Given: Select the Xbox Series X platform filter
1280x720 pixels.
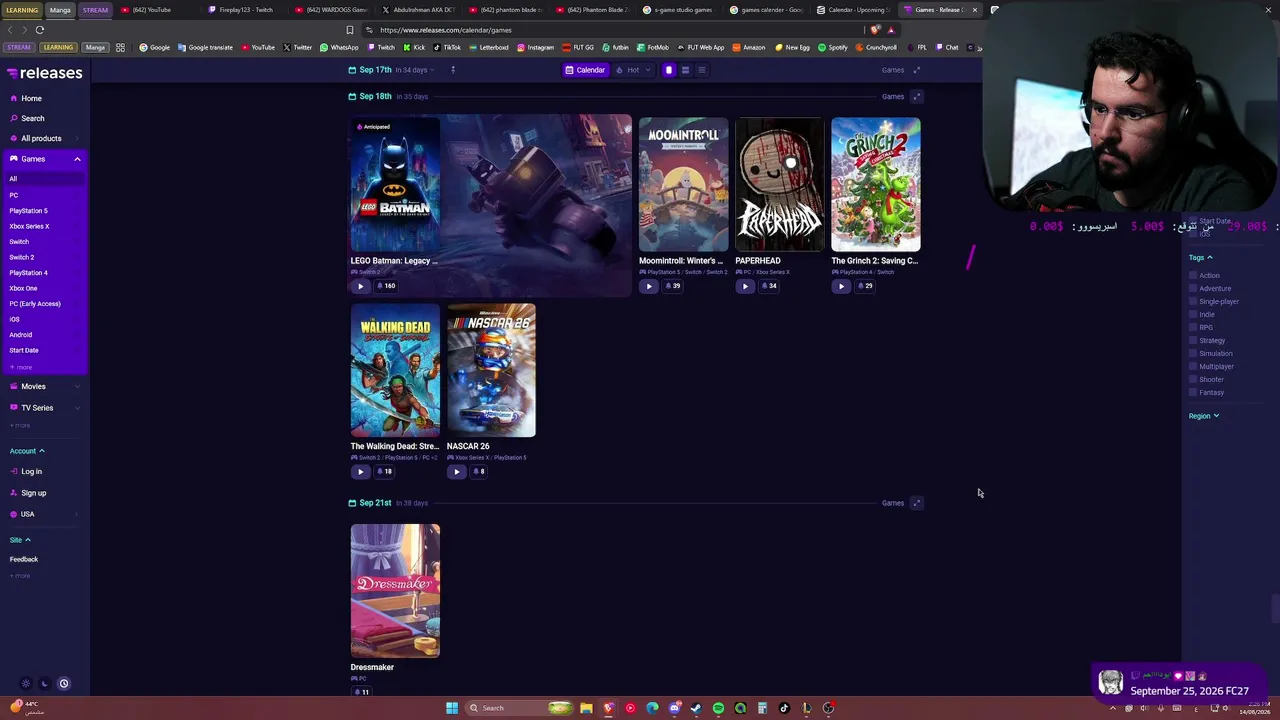Looking at the screenshot, I should pyautogui.click(x=29, y=226).
